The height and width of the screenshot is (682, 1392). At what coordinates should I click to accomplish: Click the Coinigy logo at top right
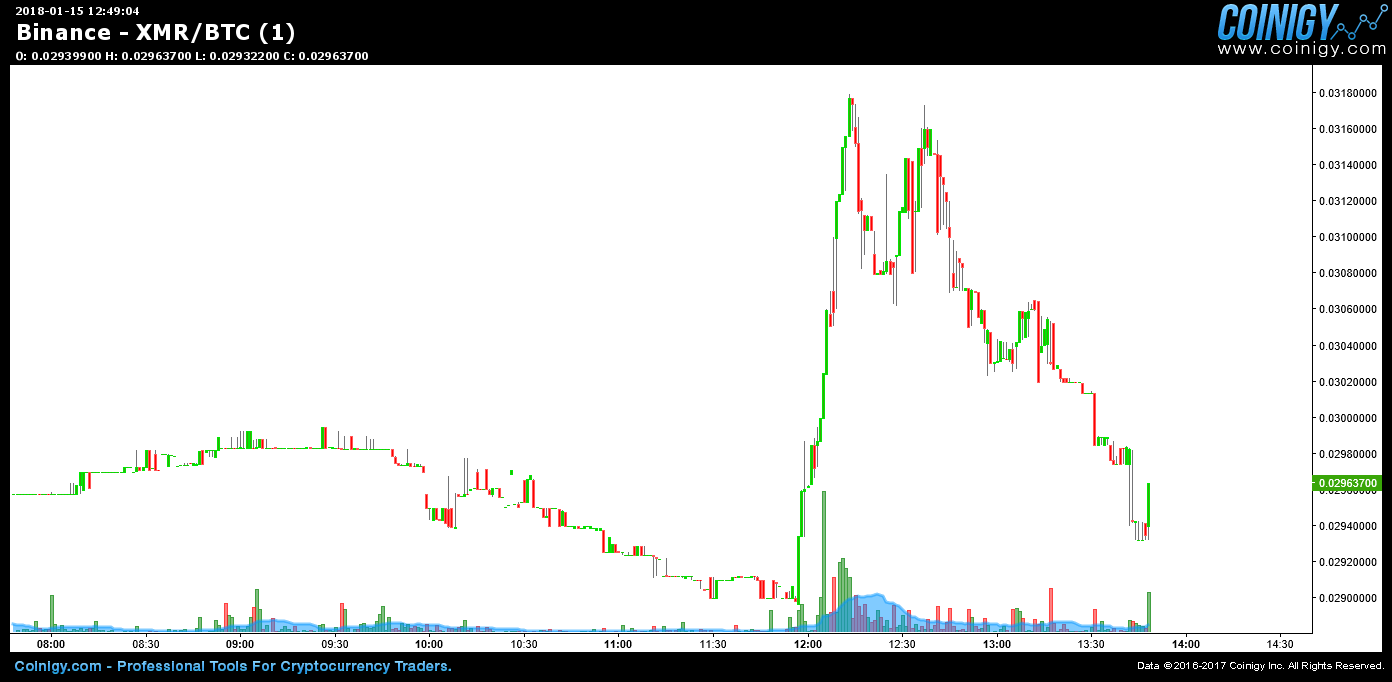click(x=1301, y=20)
